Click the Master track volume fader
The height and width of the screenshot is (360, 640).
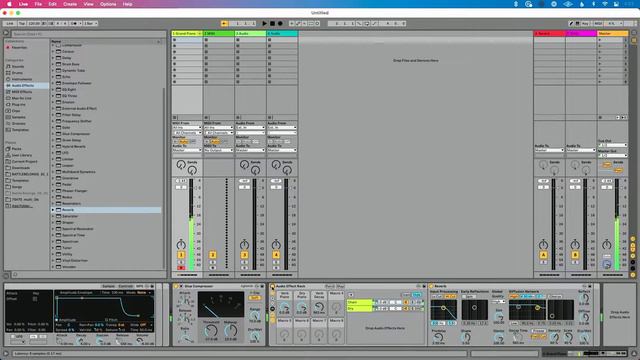[617, 224]
